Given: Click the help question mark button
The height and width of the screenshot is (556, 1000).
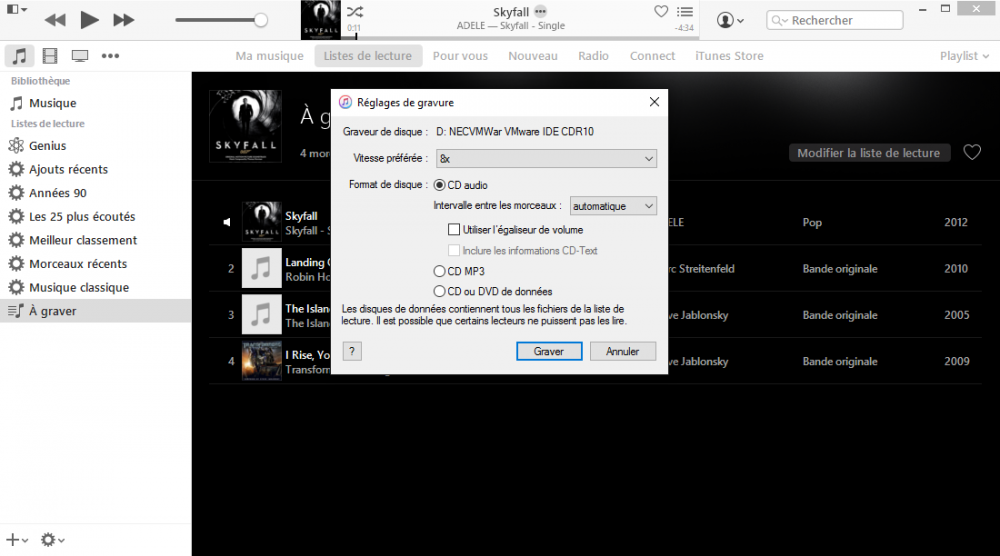Looking at the screenshot, I should (352, 351).
